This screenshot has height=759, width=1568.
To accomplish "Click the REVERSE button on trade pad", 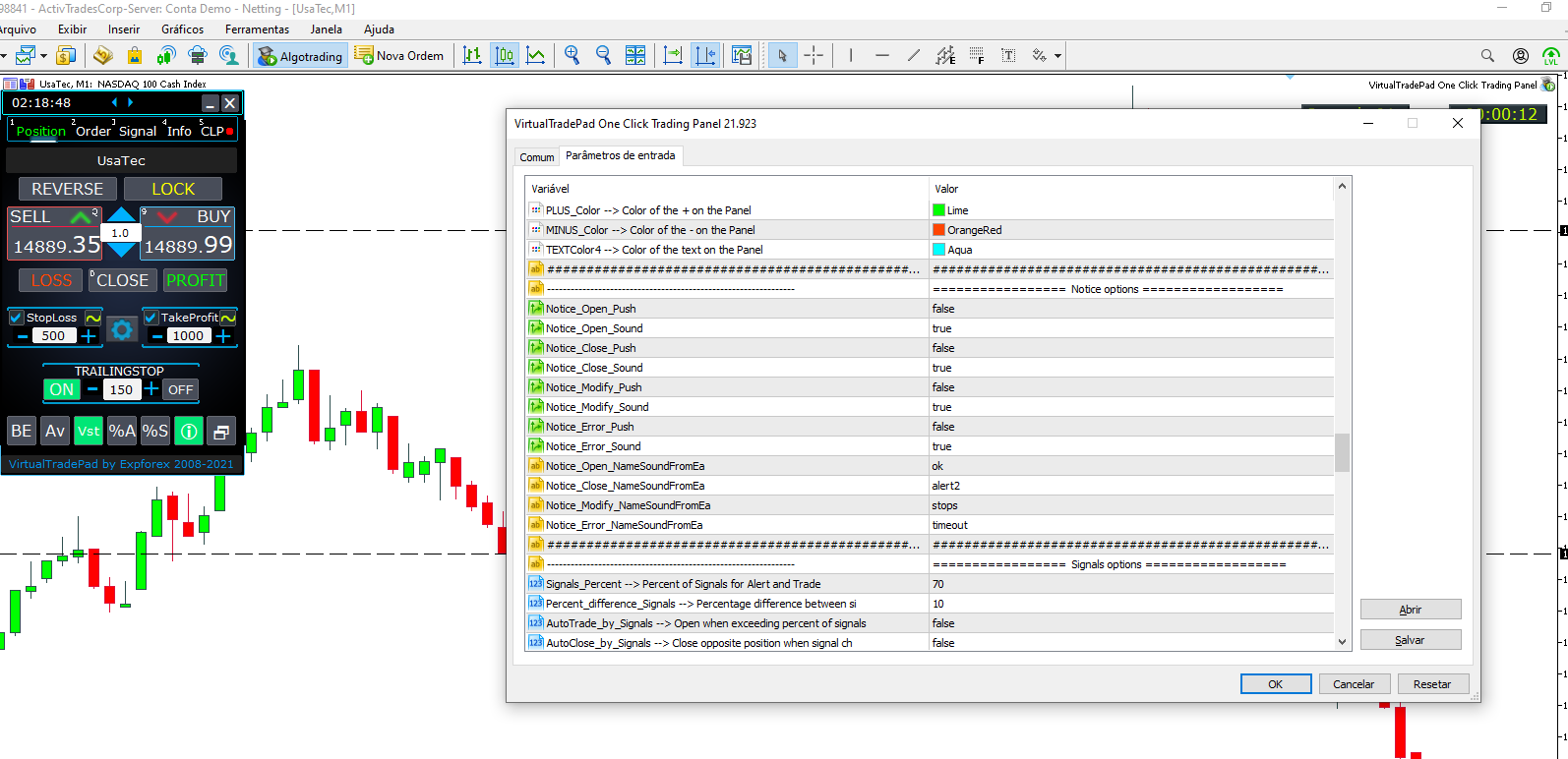I will [68, 189].
